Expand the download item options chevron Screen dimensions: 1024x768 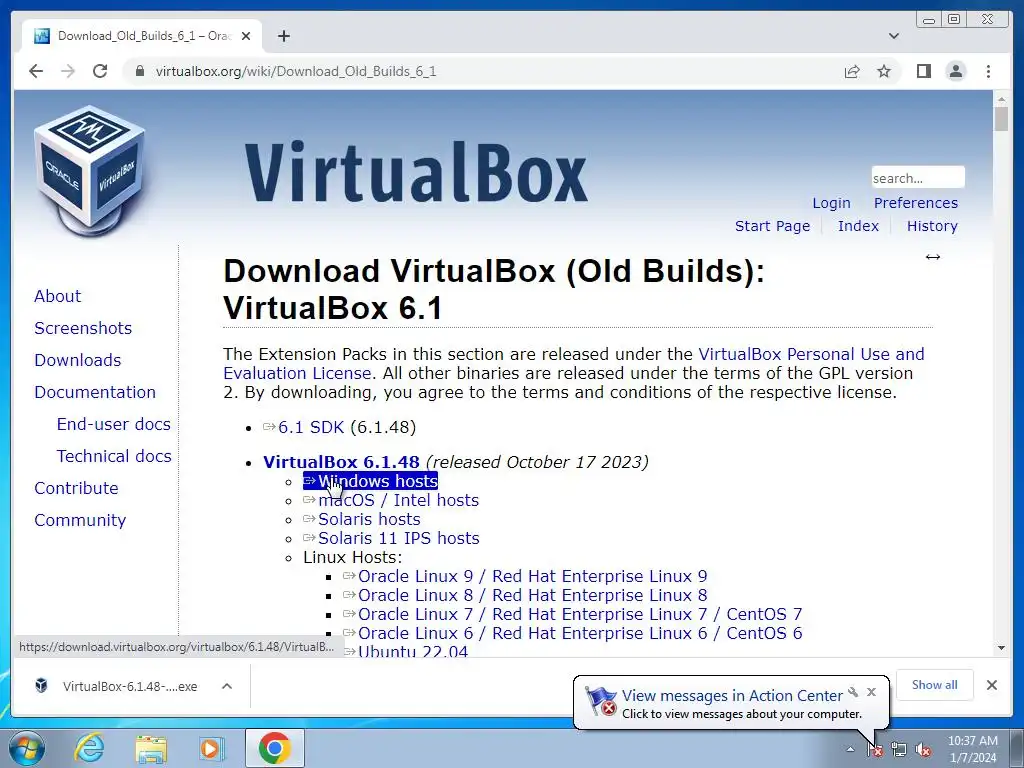227,686
